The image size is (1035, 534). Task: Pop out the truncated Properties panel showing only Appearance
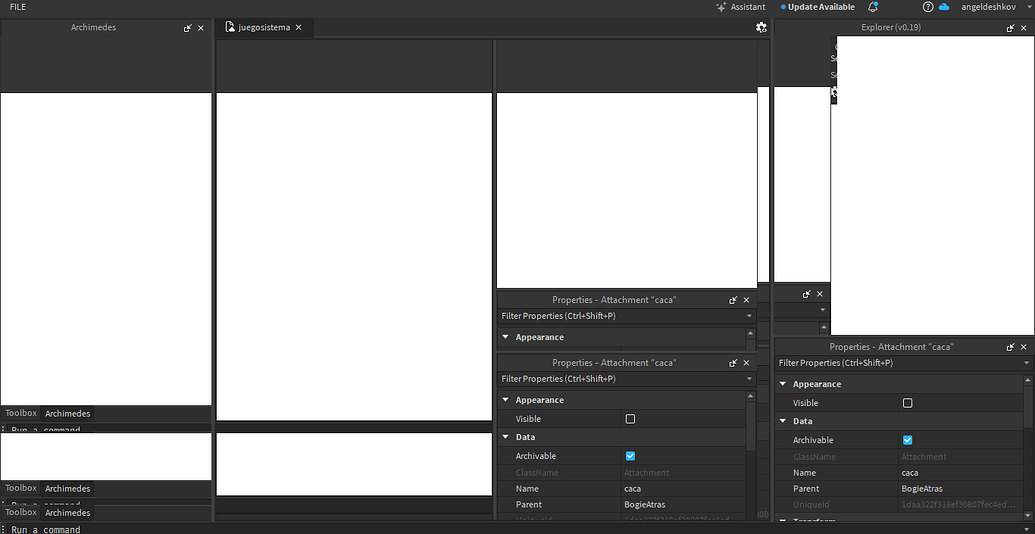coord(733,300)
